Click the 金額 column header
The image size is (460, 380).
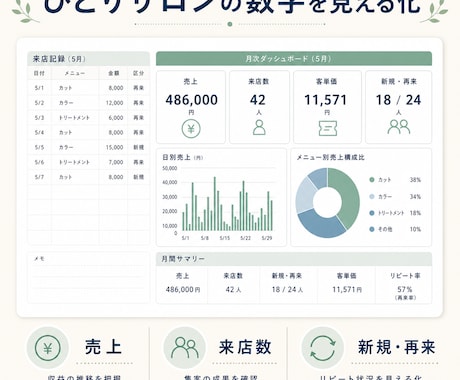[114, 73]
